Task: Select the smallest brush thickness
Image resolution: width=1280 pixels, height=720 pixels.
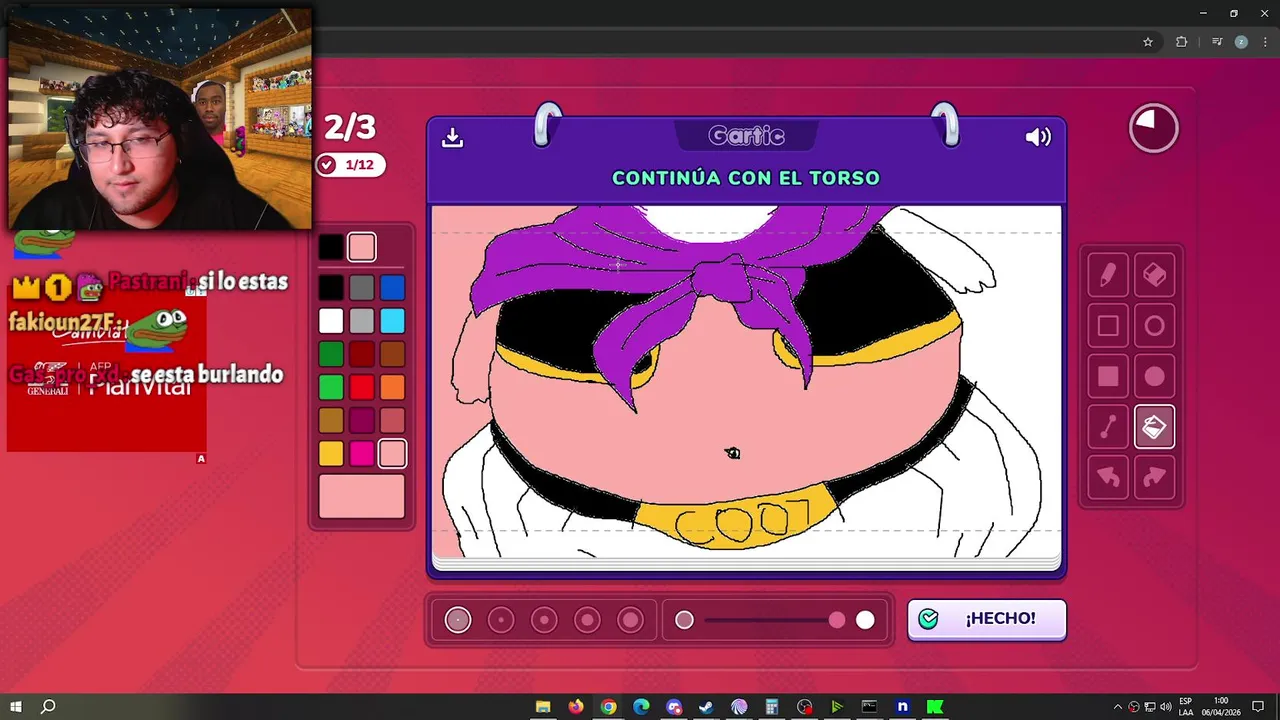Action: pos(458,620)
